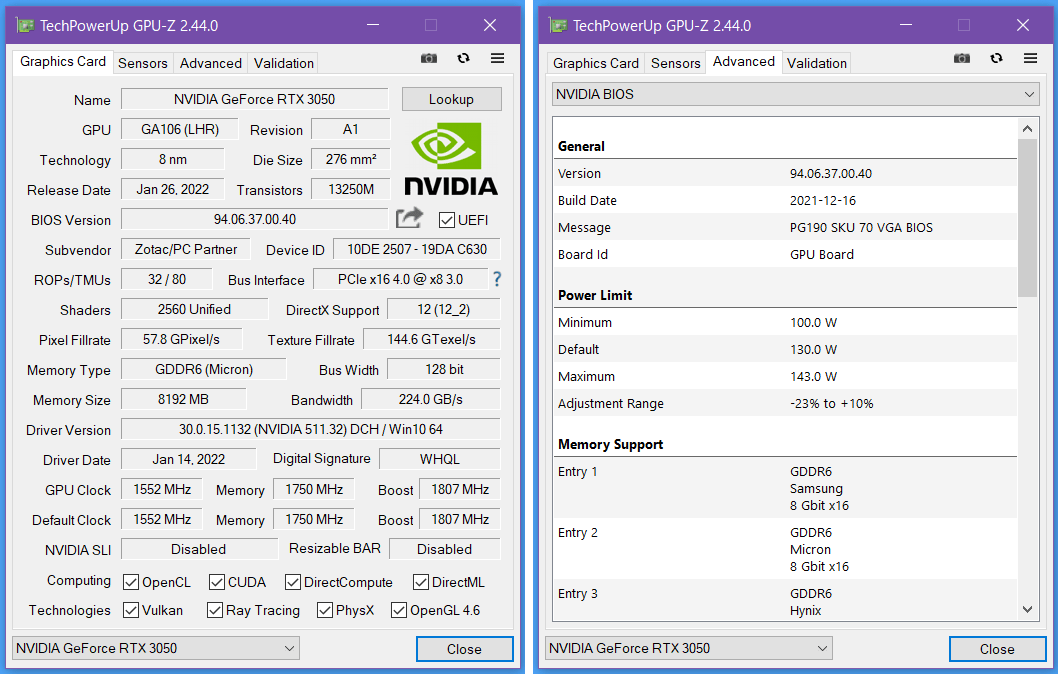Toggle the UEFI checkbox

coord(447,220)
